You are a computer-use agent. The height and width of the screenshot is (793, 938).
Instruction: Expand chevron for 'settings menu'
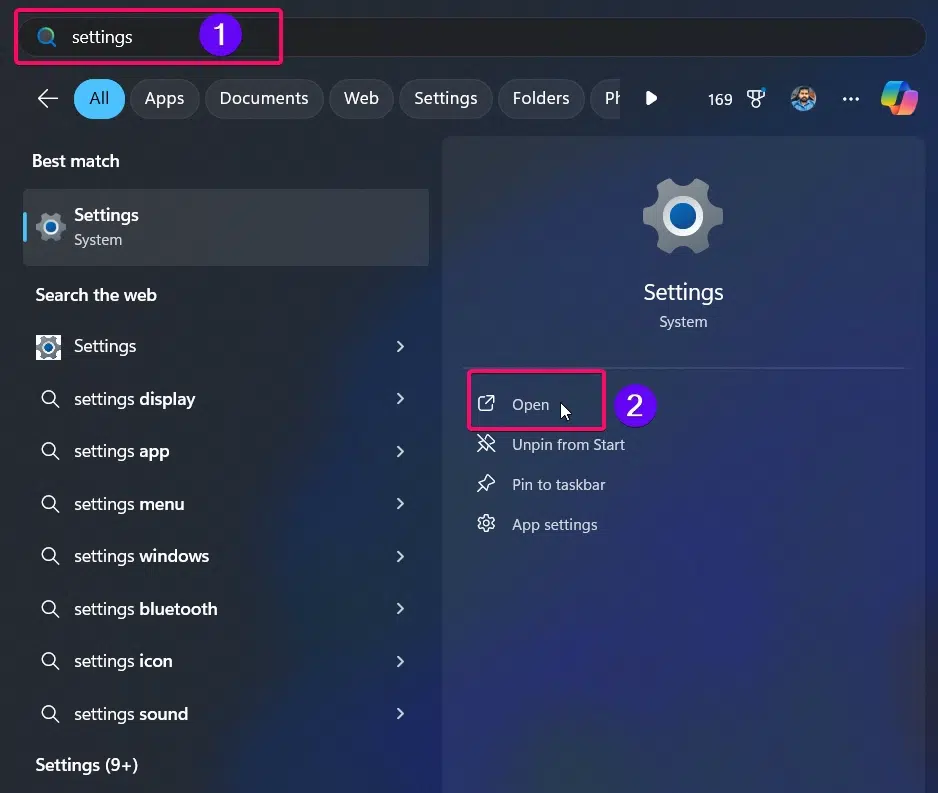[400, 504]
